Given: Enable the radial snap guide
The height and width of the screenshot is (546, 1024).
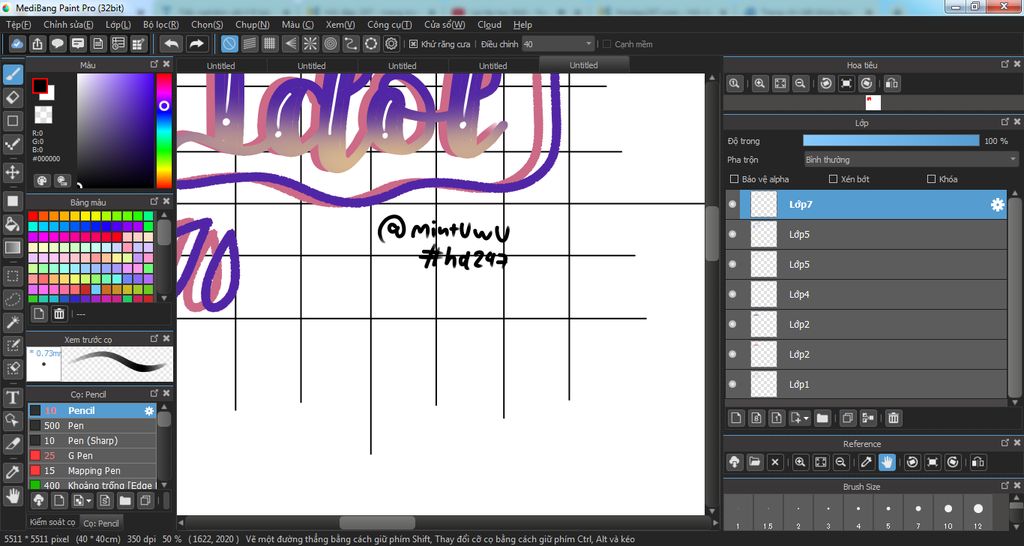Looking at the screenshot, I should [x=310, y=44].
